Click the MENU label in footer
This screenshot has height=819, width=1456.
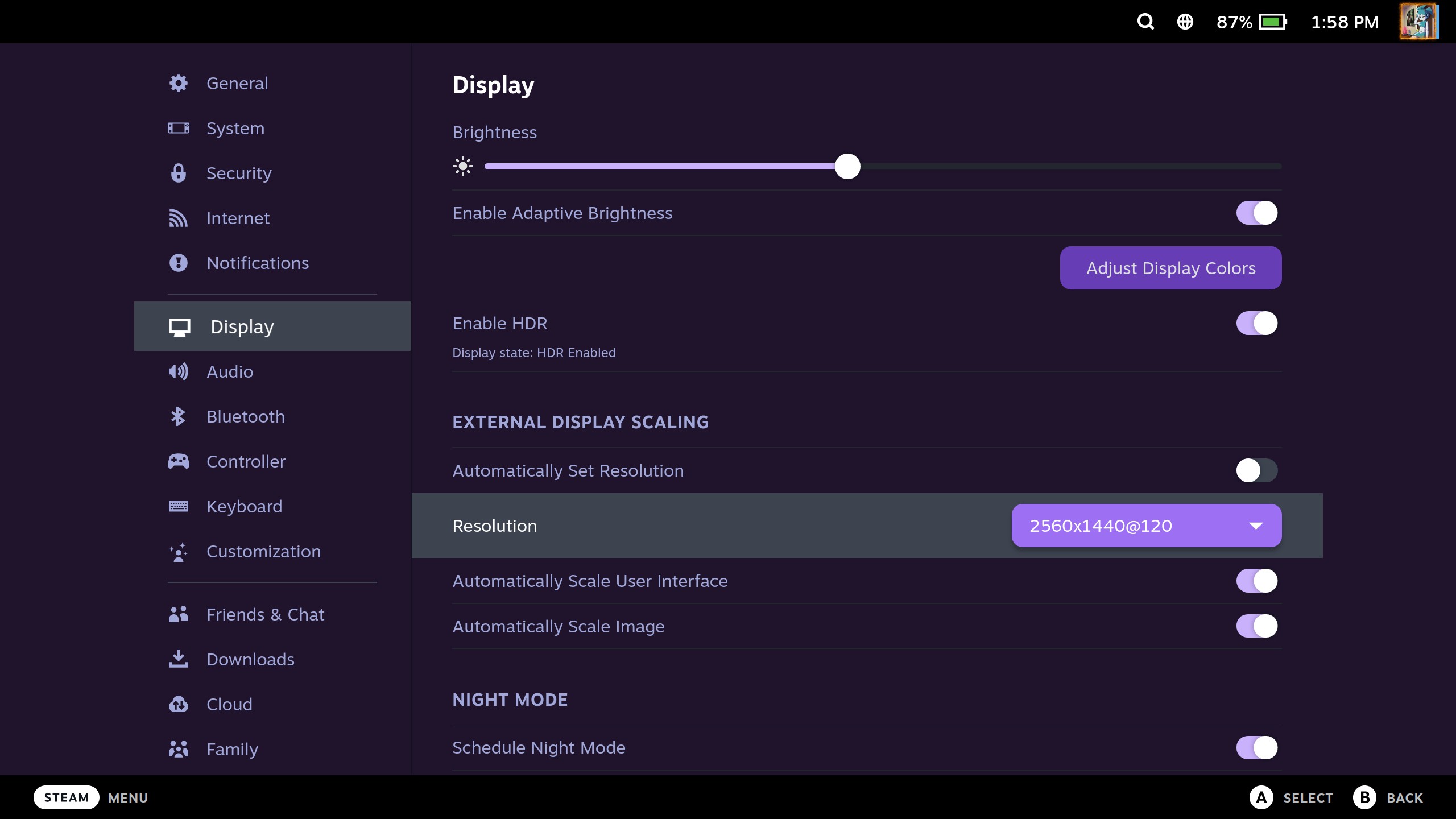[x=128, y=798]
